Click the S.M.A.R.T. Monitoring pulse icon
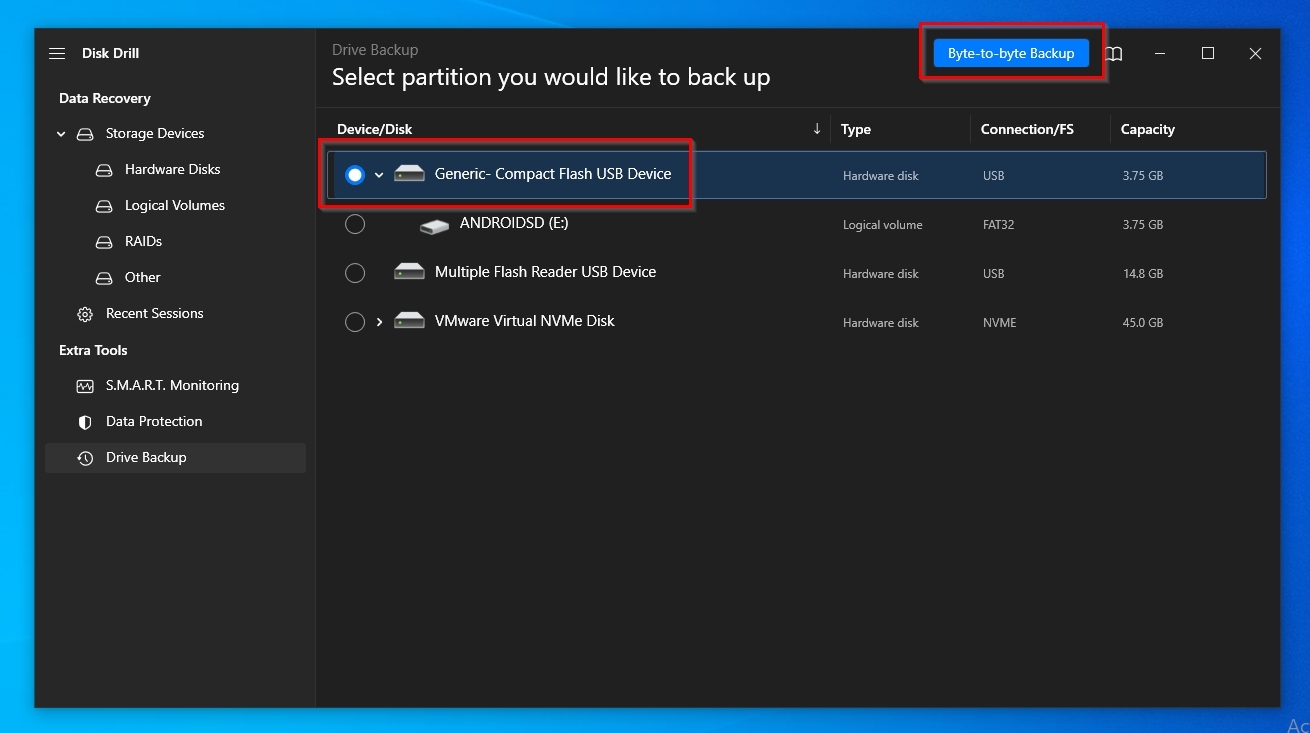 click(85, 386)
